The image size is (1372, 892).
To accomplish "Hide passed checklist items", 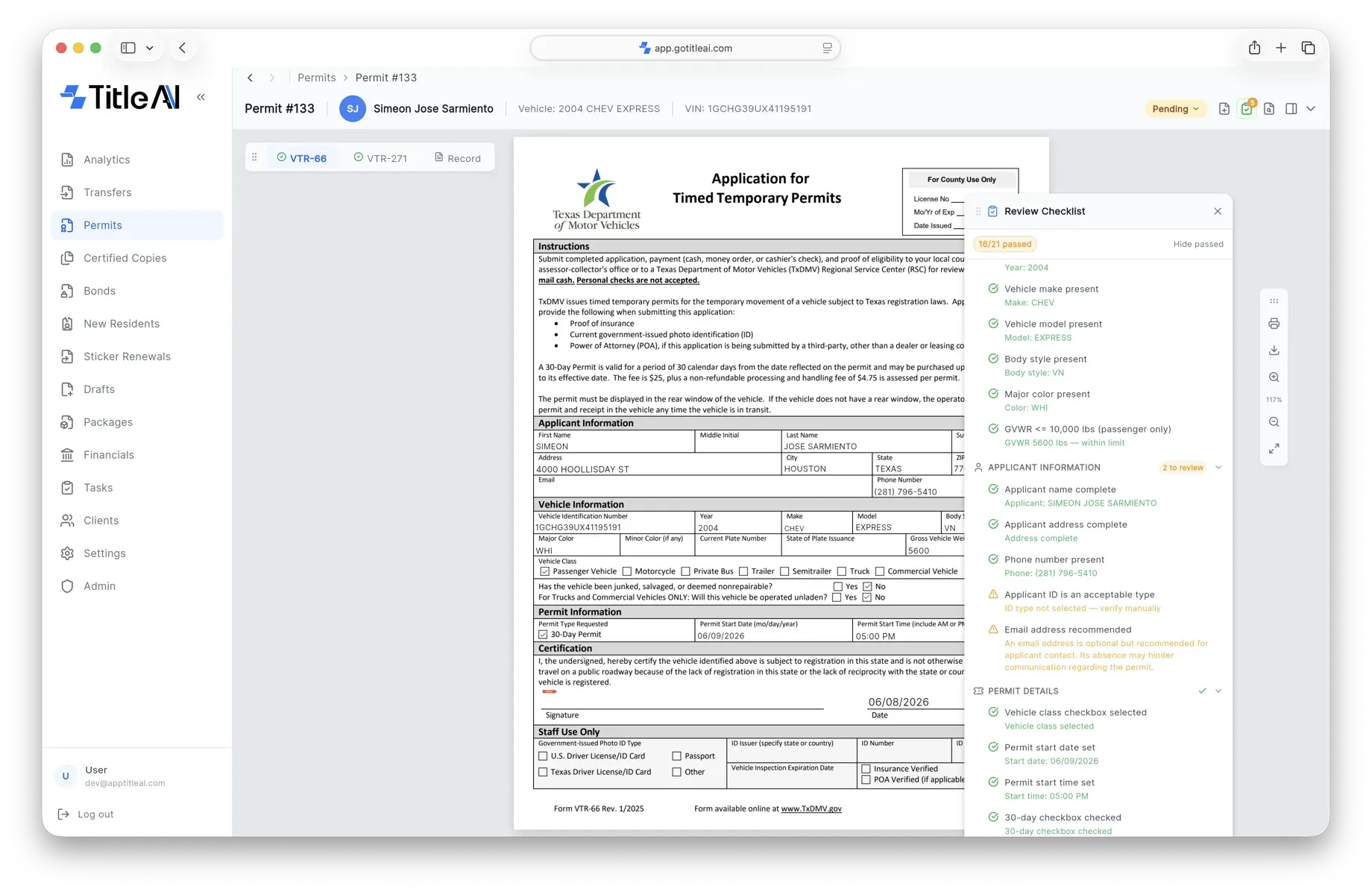I will point(1198,244).
